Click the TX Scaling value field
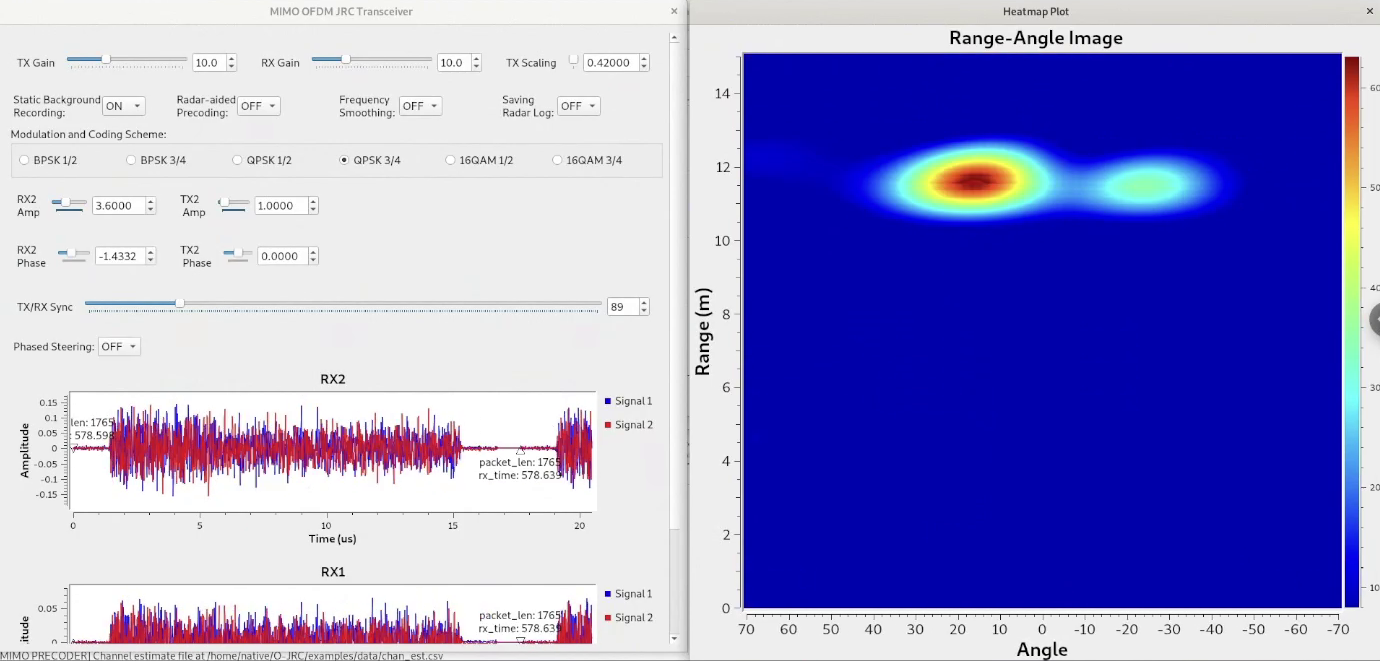This screenshot has height=661, width=1380. tap(610, 63)
